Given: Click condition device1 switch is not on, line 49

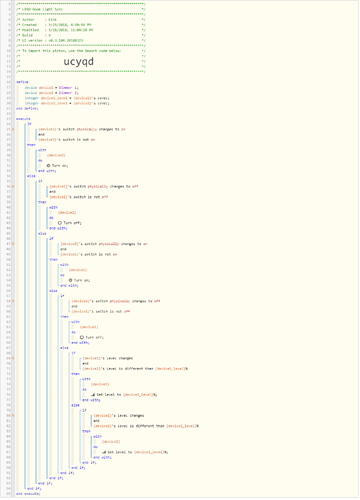Looking at the screenshot, I should (89, 254).
